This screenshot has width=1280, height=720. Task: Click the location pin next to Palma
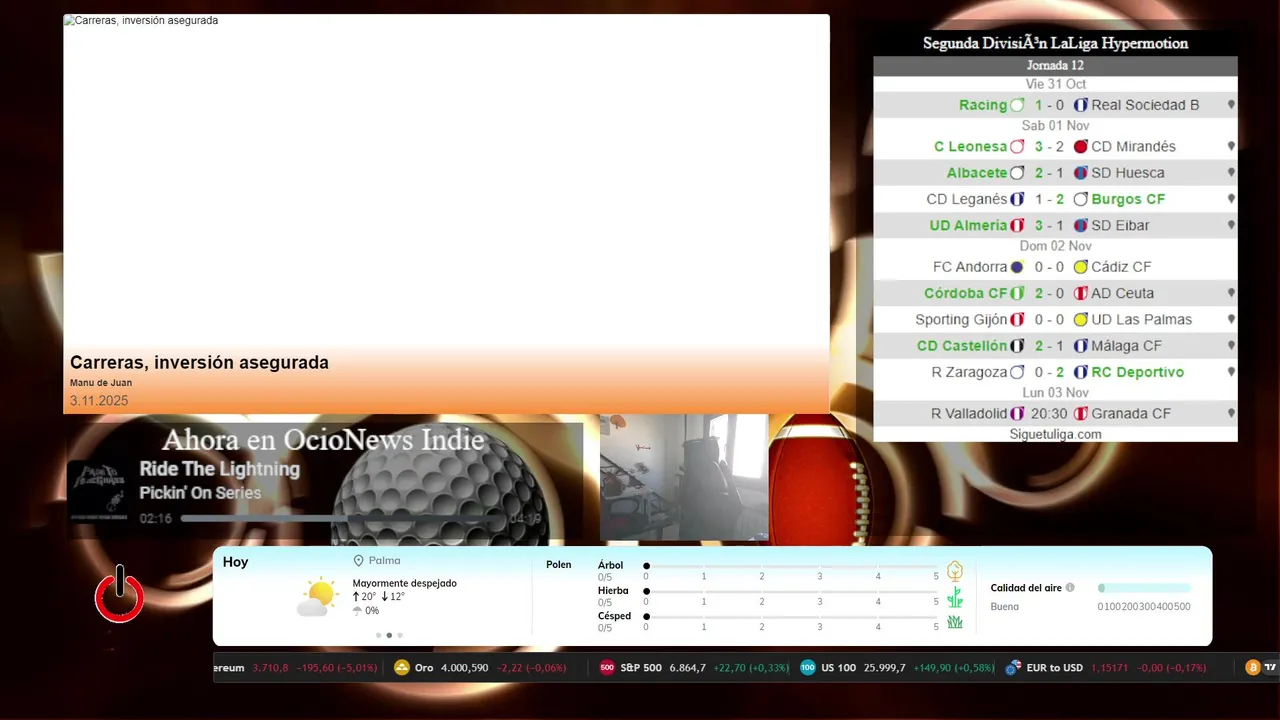tap(359, 561)
